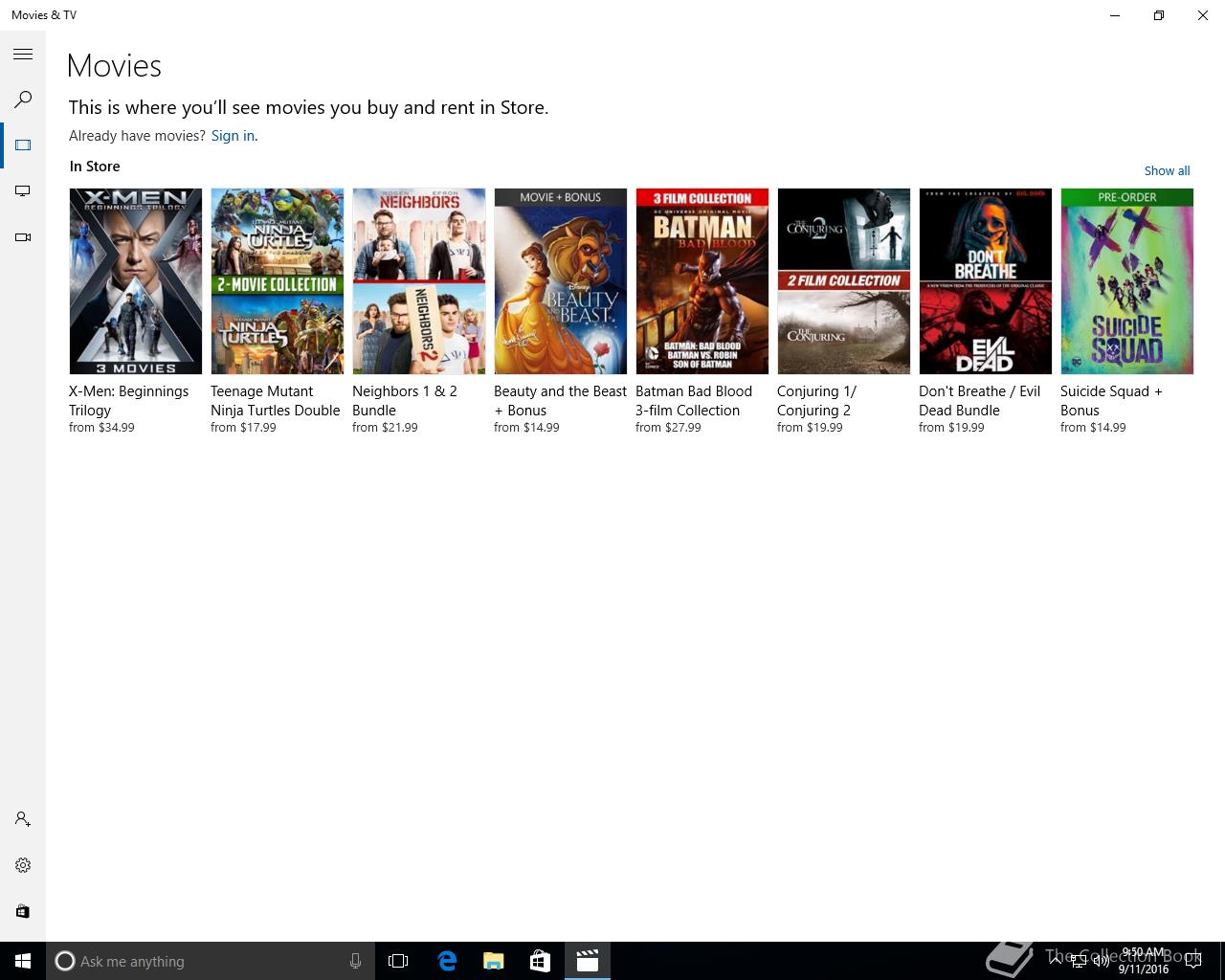Restore down the Movies & TV window
The image size is (1225, 980).
[x=1159, y=15]
